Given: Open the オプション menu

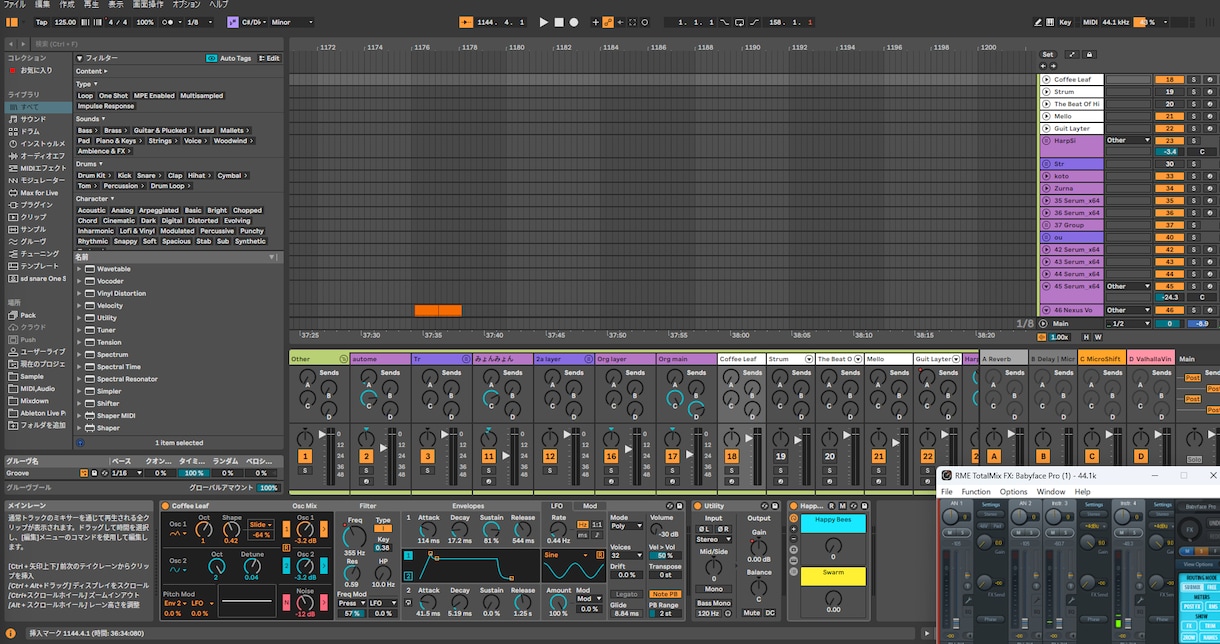Looking at the screenshot, I should point(186,5).
